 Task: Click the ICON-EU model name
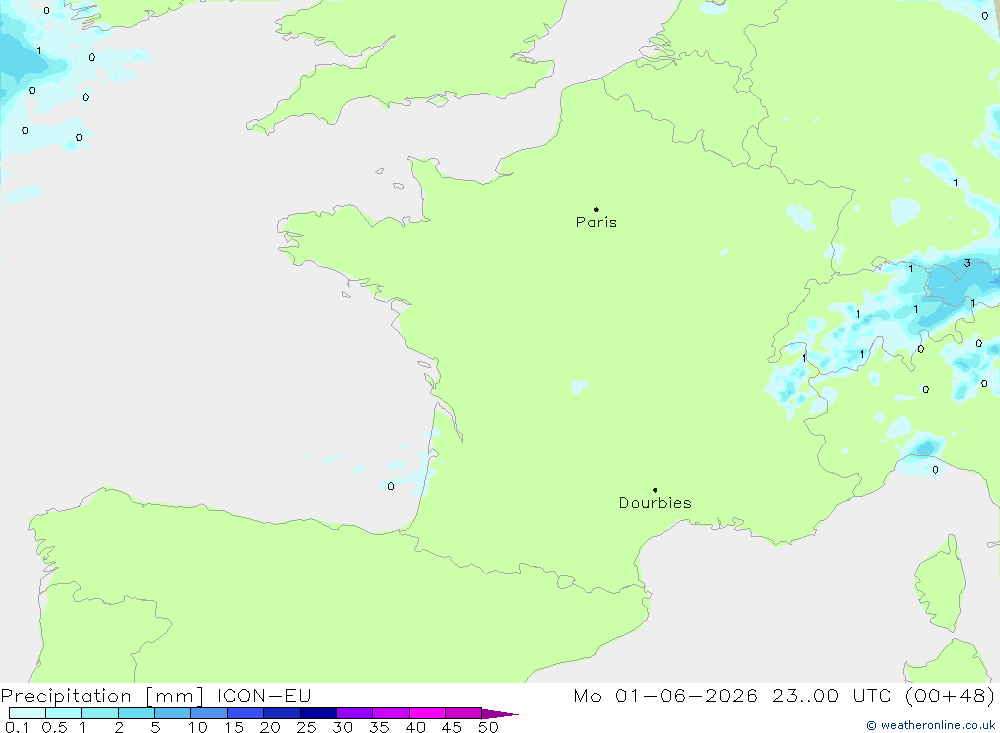pyautogui.click(x=264, y=696)
